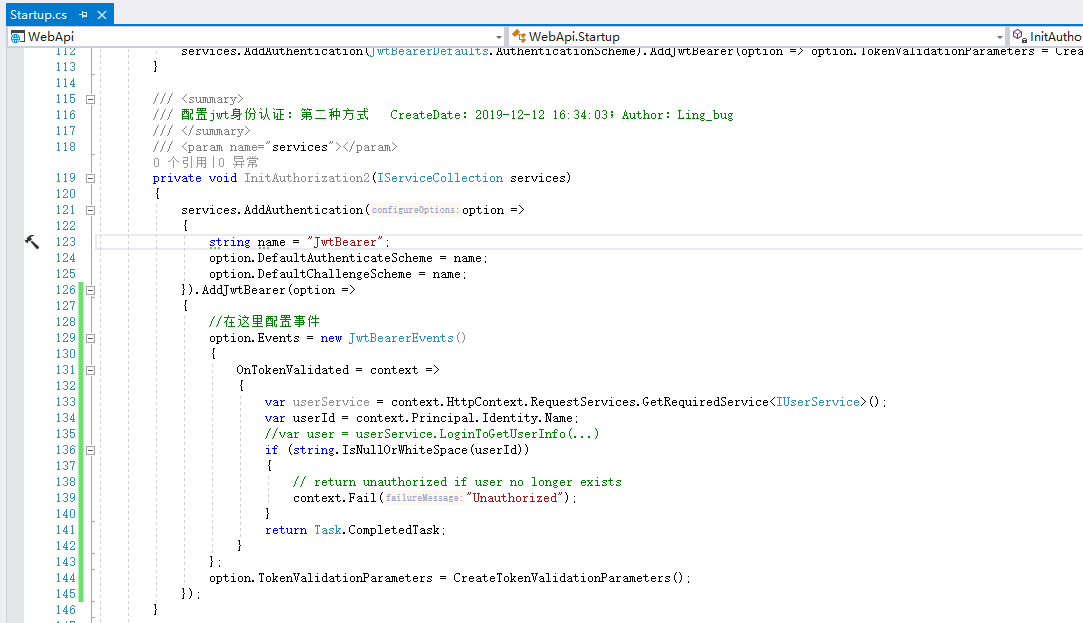Click the '//在这里配置事件' comment
The height and width of the screenshot is (623, 1083).
tap(265, 322)
